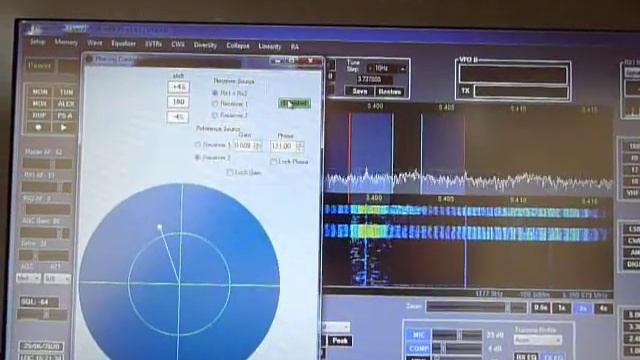Viewport: 640px width, 360px height.
Task: Adjust the RX2 AF slider
Action: pos(47,210)
